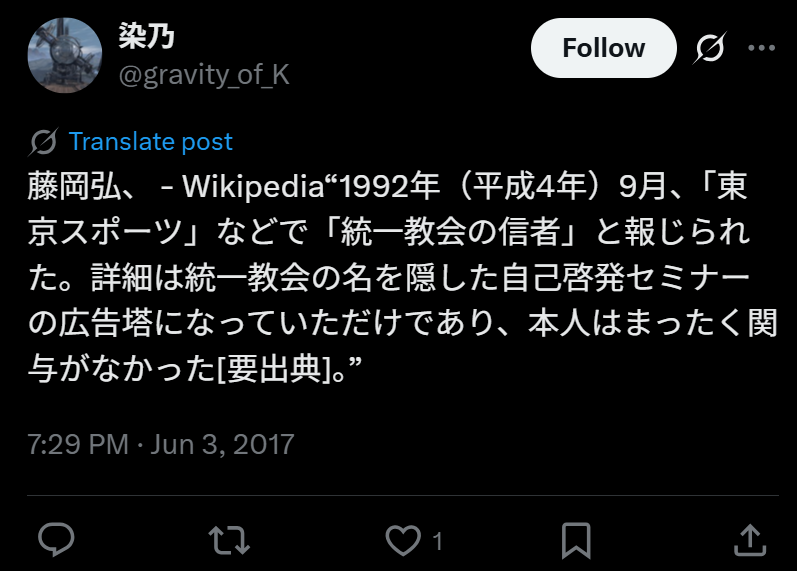Follow the account 染乃

(604, 48)
